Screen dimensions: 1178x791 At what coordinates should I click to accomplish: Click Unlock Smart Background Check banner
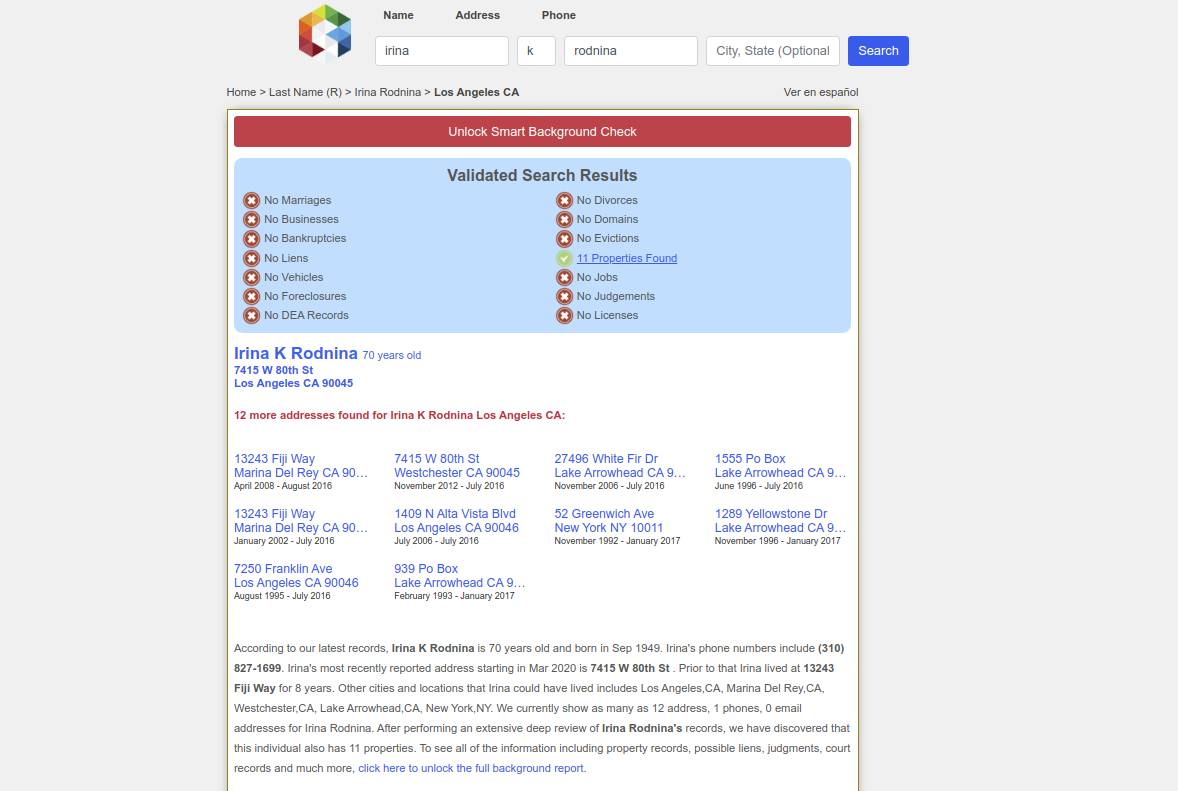click(x=542, y=132)
